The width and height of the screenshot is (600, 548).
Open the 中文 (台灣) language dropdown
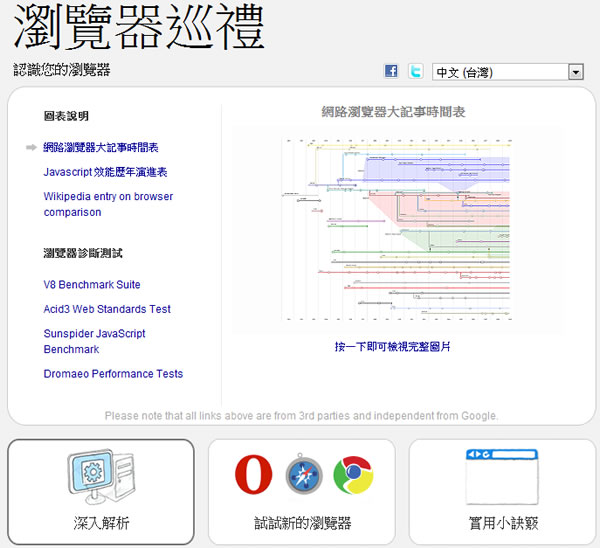click(x=507, y=72)
